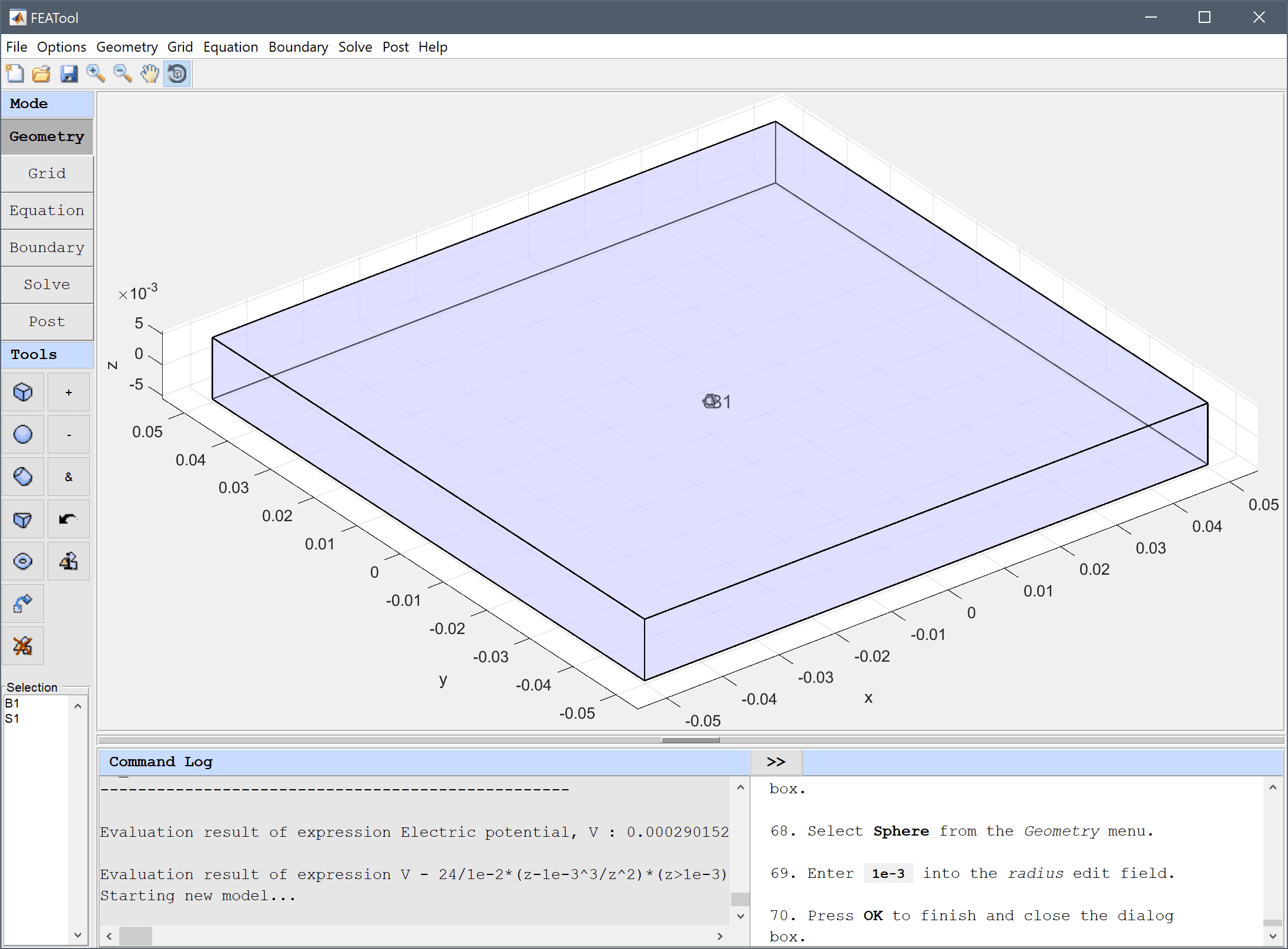Click Command Log vertical scroll down arrow
Image resolution: width=1288 pixels, height=949 pixels.
coord(740,916)
